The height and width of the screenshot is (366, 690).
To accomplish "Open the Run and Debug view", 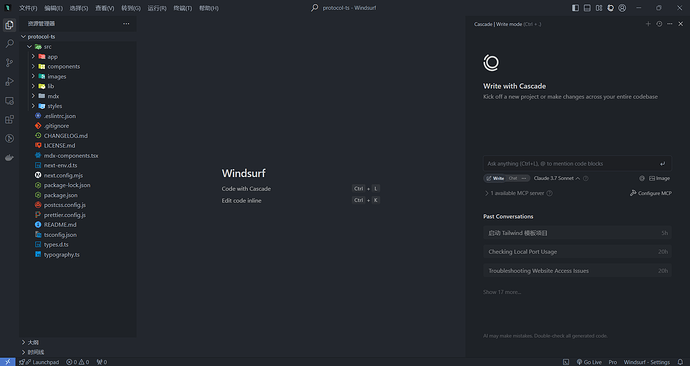I will click(9, 81).
